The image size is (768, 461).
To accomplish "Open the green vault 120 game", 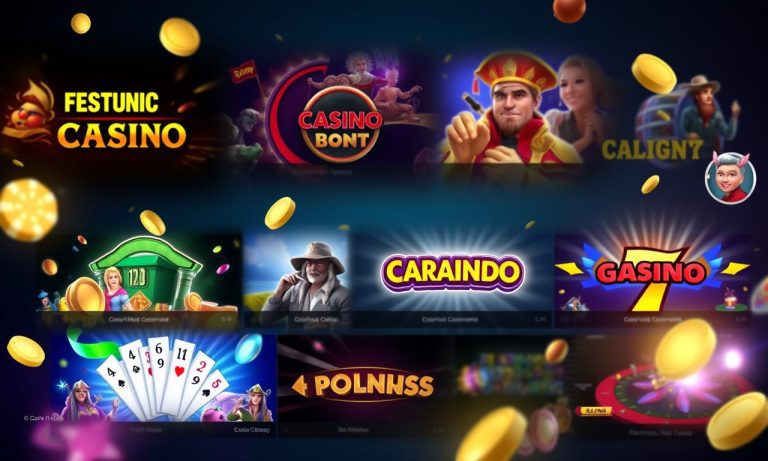I will 140,274.
